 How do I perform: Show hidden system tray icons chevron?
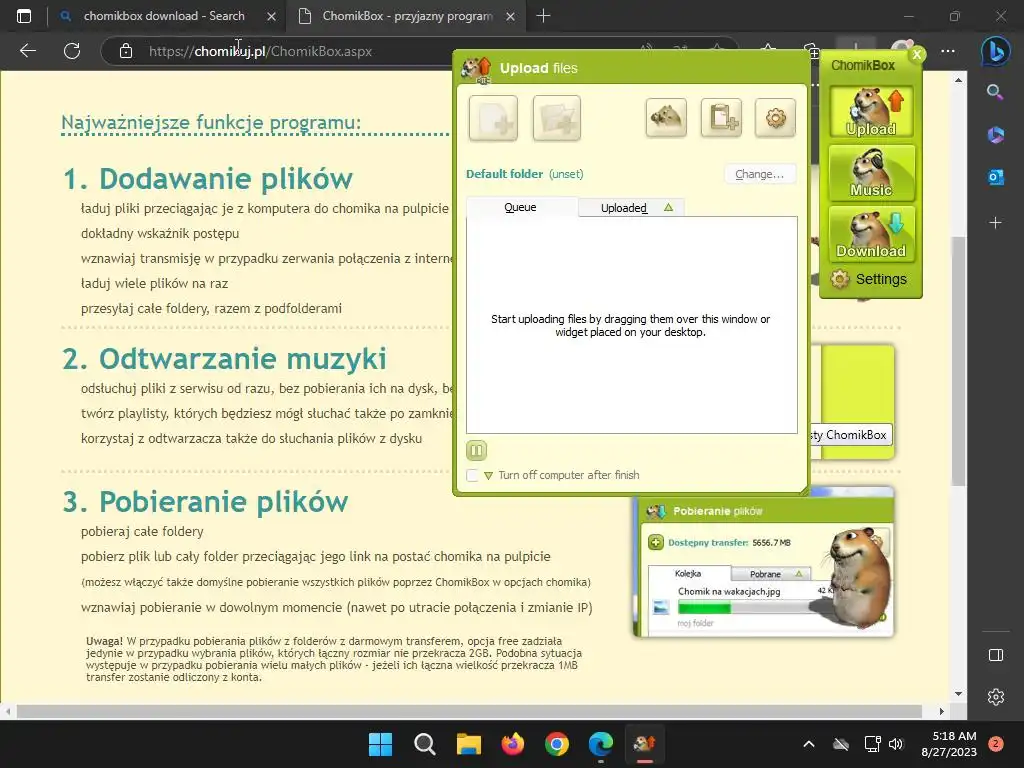click(x=808, y=744)
